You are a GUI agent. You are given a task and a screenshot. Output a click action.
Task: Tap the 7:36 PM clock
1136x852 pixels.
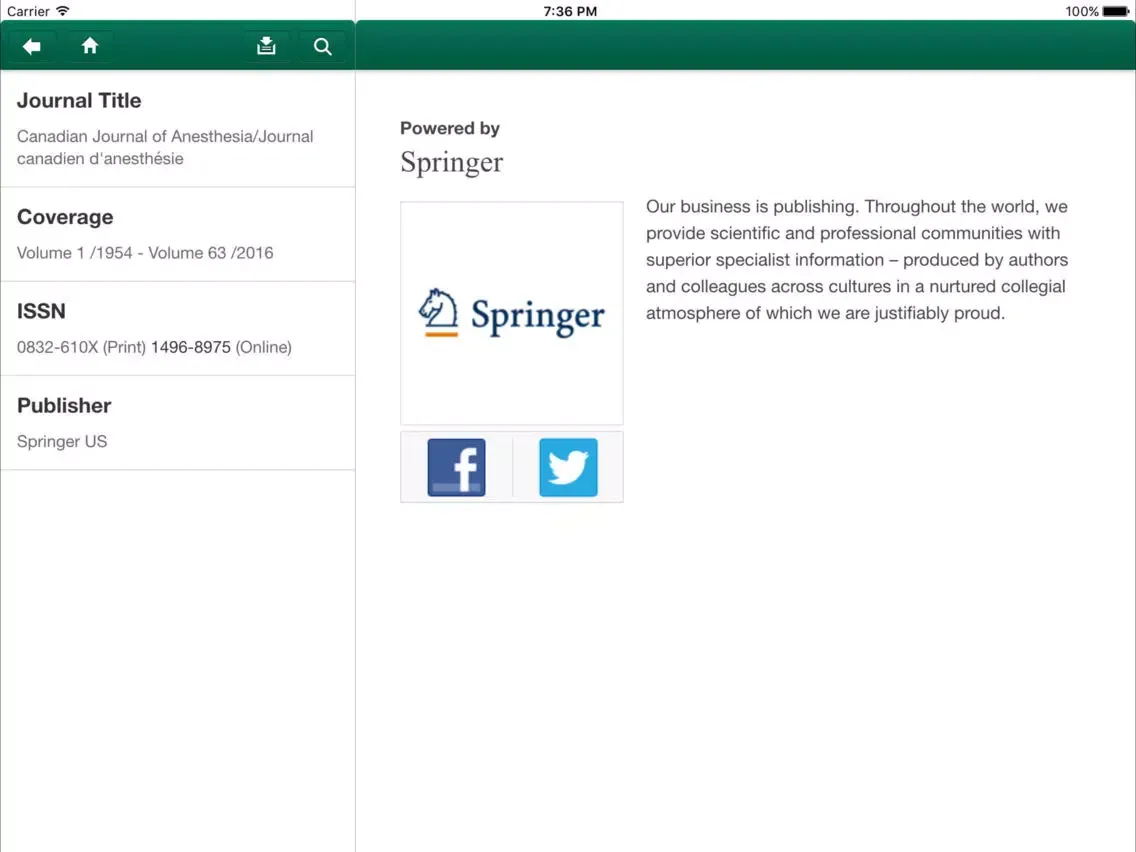[x=570, y=11]
